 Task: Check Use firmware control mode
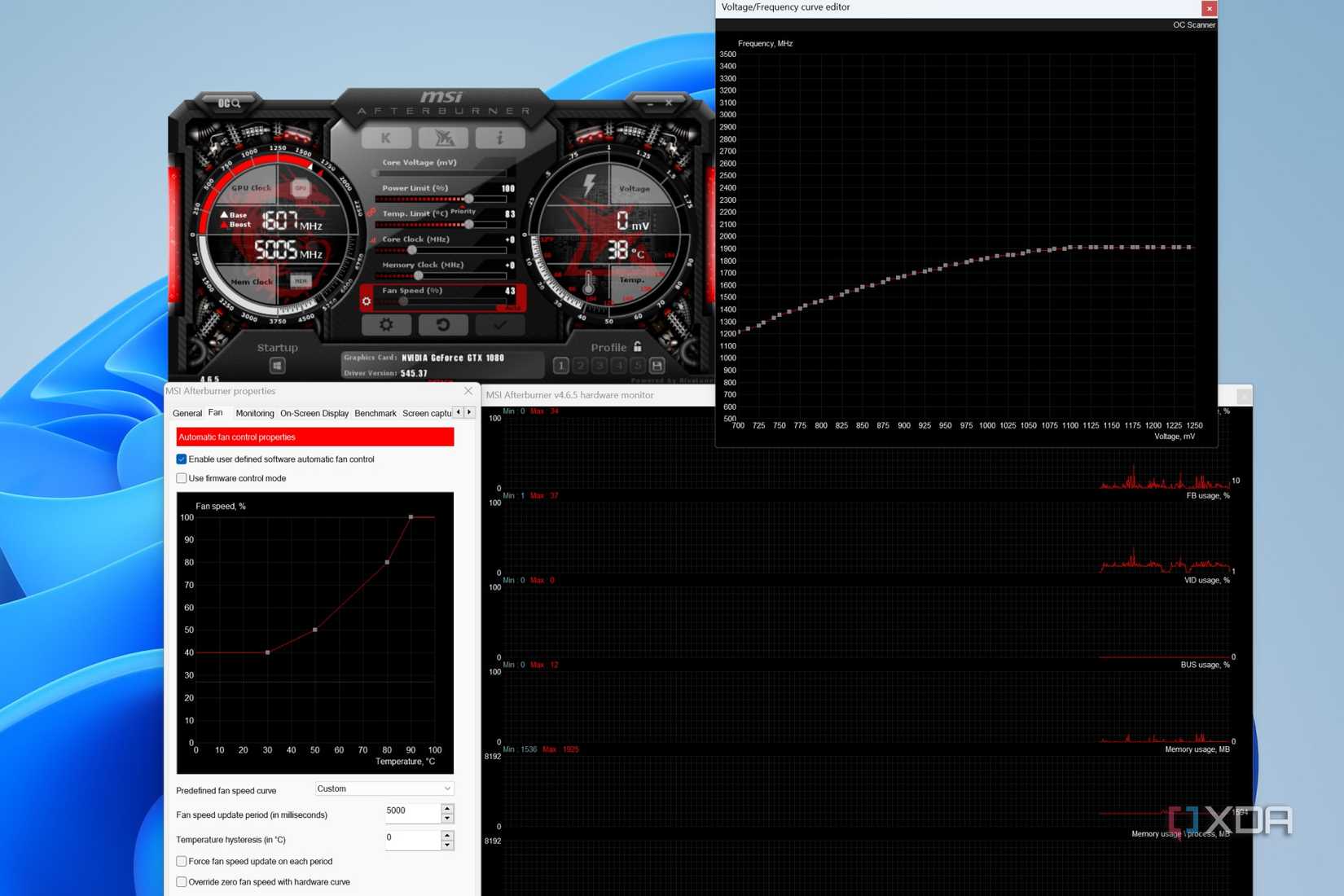pyautogui.click(x=182, y=479)
